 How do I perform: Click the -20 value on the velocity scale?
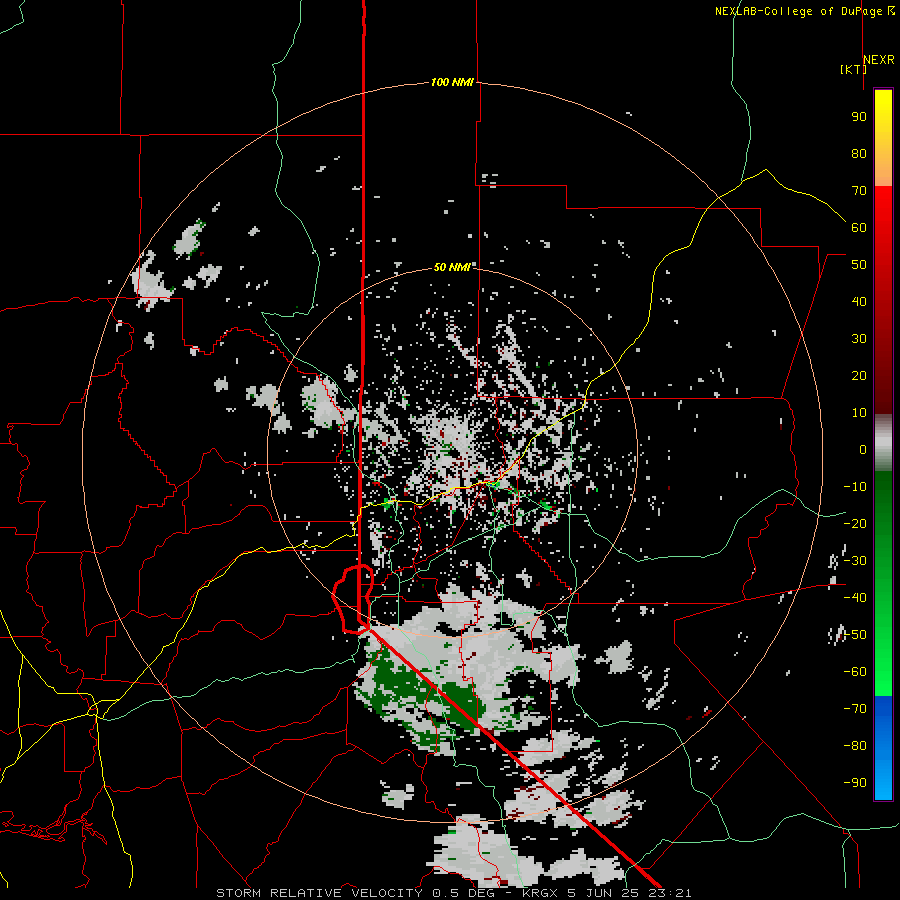coord(855,524)
